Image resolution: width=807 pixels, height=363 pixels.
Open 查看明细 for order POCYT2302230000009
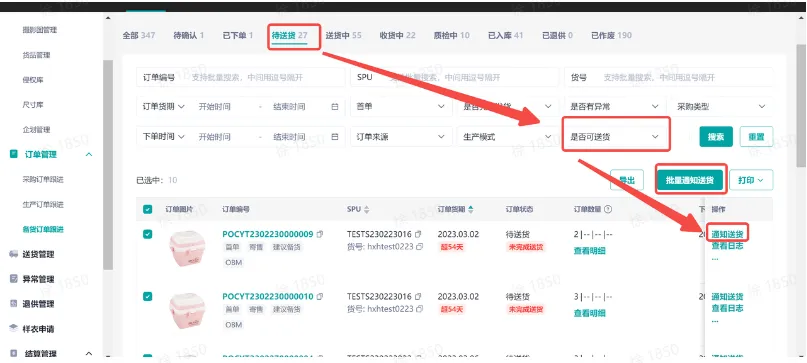pos(590,251)
